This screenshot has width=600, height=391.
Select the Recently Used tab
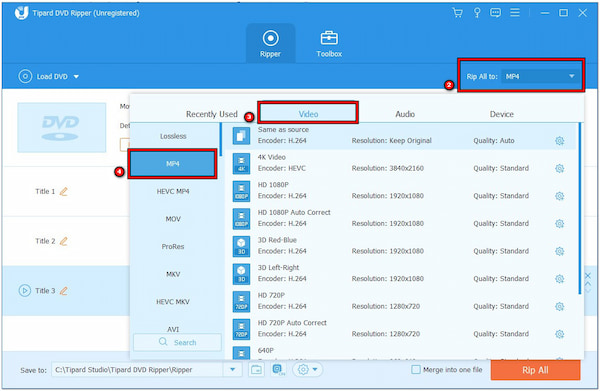click(x=212, y=114)
